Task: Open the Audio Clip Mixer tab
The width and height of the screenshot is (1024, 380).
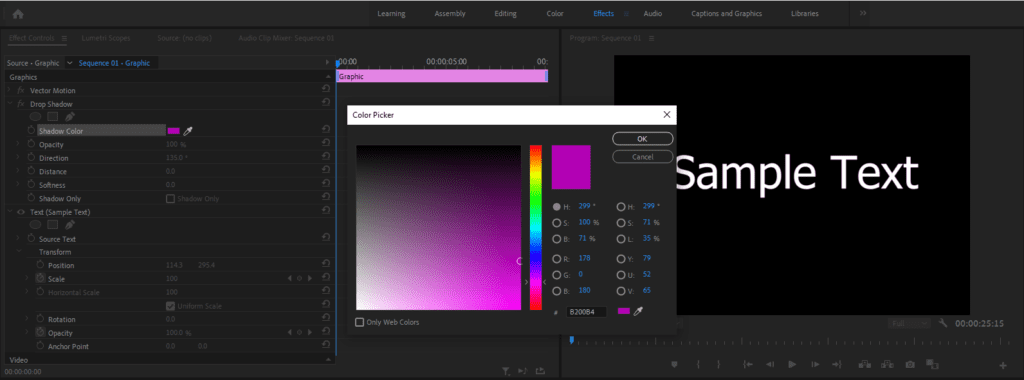Action: pyautogui.click(x=286, y=38)
